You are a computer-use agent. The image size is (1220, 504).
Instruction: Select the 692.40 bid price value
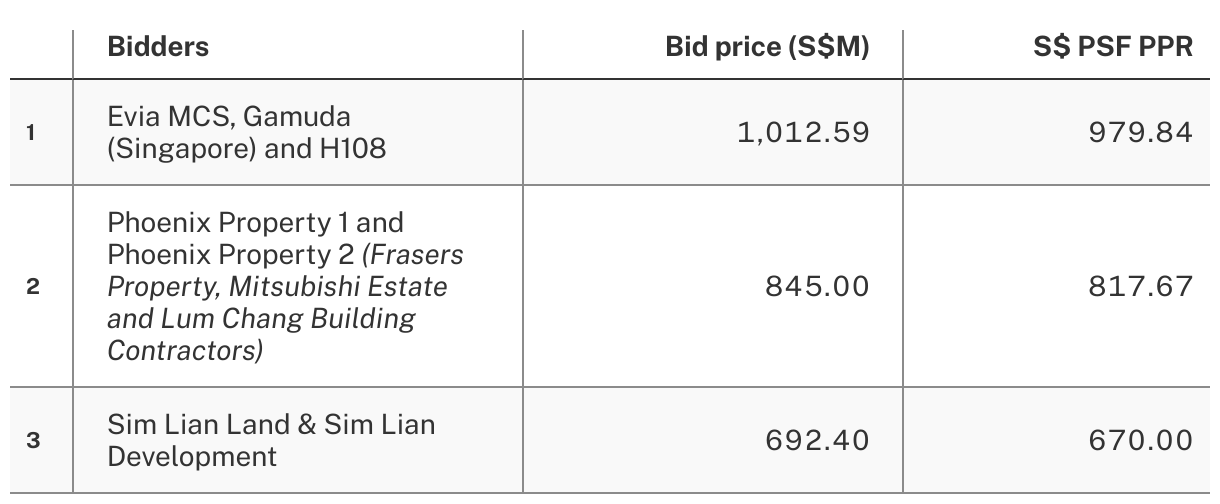coord(817,440)
